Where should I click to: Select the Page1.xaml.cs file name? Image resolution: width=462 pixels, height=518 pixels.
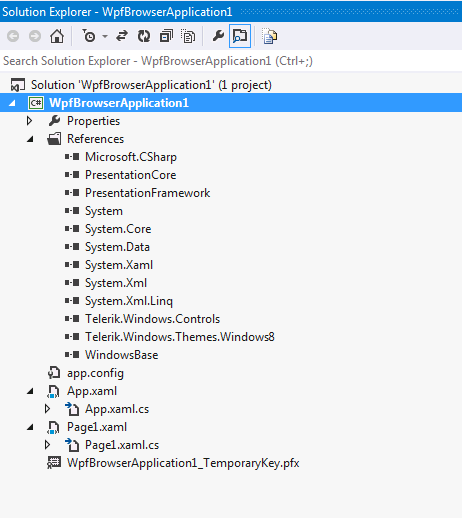(122, 445)
